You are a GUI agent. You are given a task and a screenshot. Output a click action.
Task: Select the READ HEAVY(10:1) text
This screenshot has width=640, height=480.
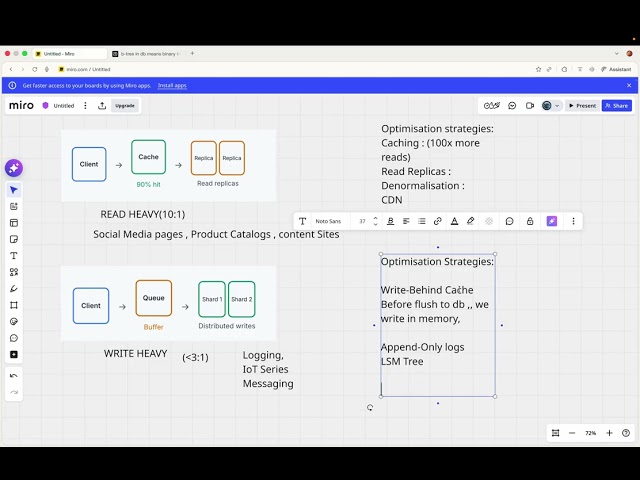pos(142,214)
